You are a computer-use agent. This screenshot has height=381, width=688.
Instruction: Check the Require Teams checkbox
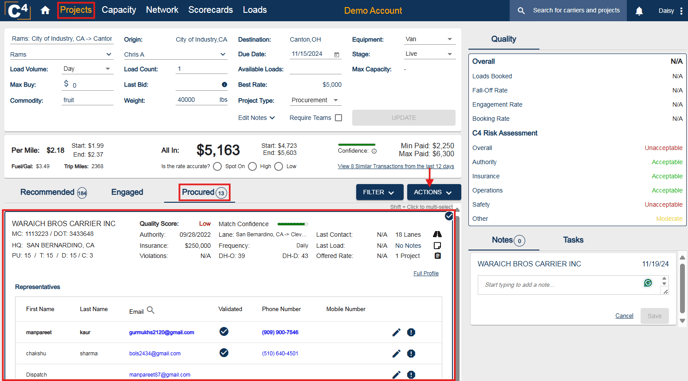coord(338,118)
